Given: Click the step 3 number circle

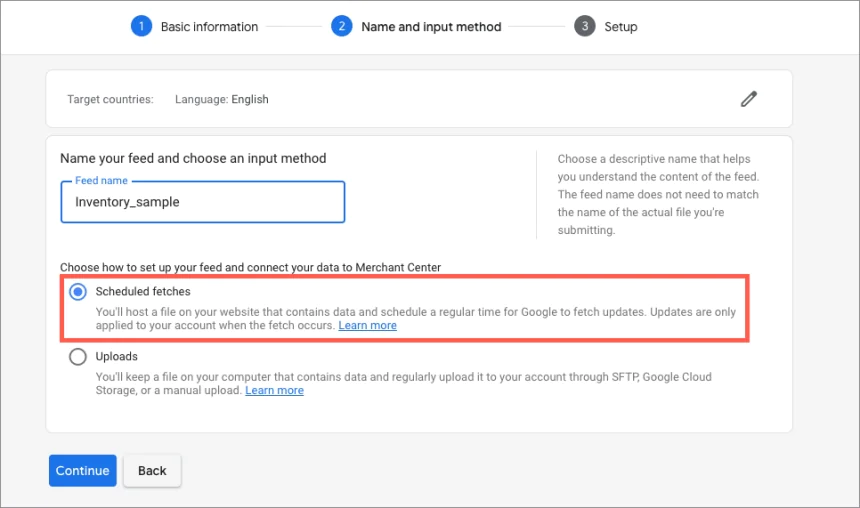Looking at the screenshot, I should (x=584, y=26).
